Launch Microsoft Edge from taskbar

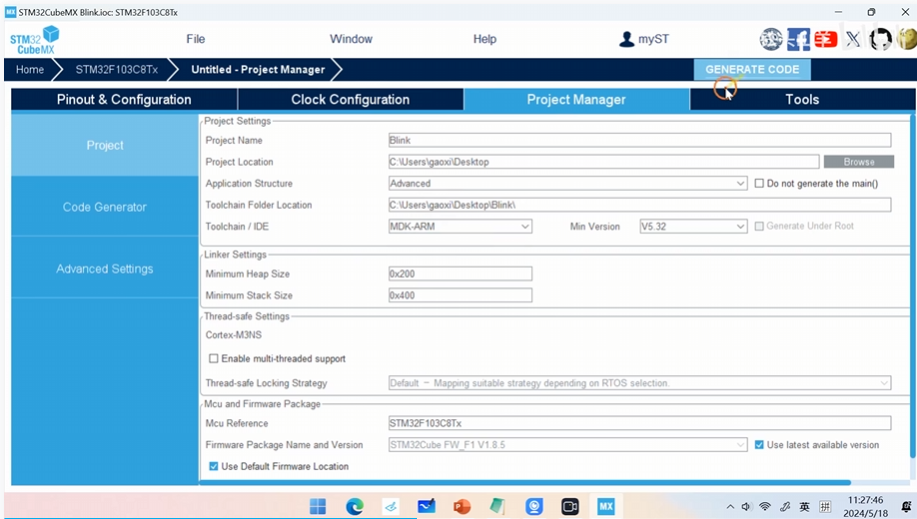[354, 506]
